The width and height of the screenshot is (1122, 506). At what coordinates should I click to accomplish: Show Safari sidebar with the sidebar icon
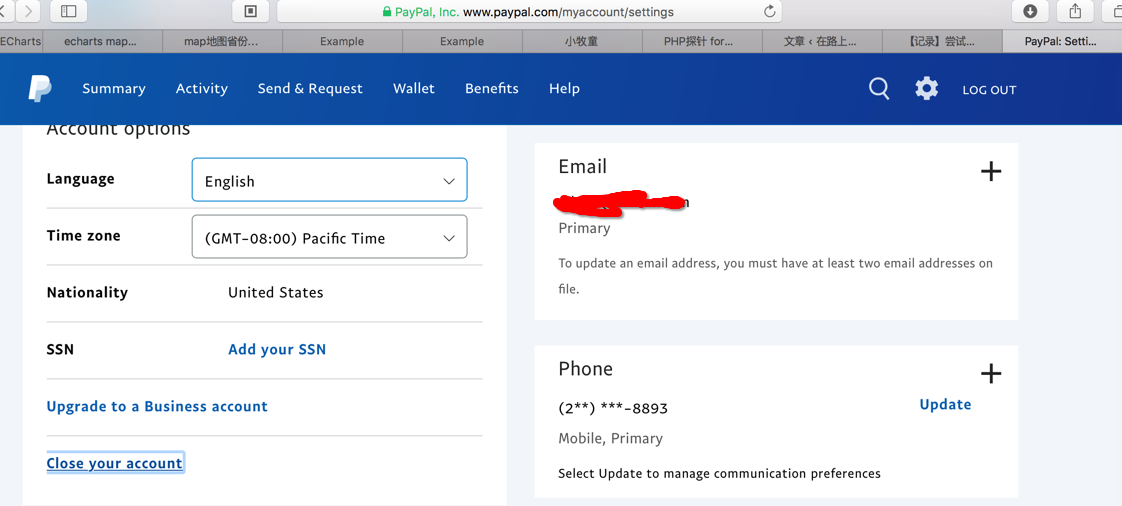tap(69, 11)
